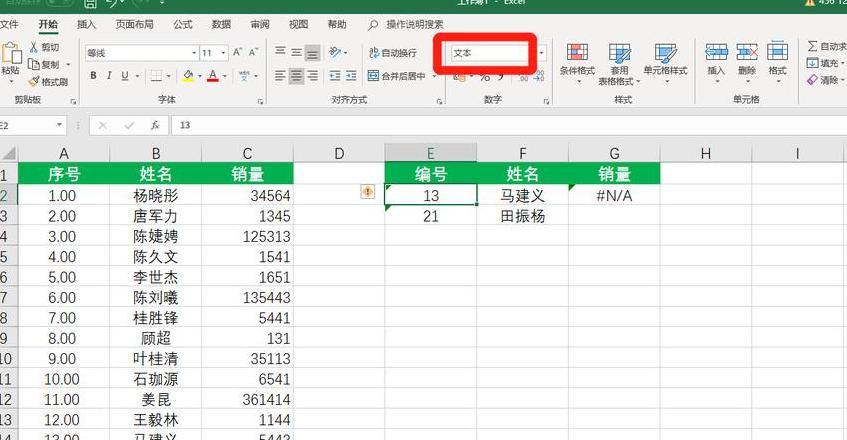Screen dimensions: 847x440
Task: Open Clear 清除 eraser menu
Action: click(827, 80)
